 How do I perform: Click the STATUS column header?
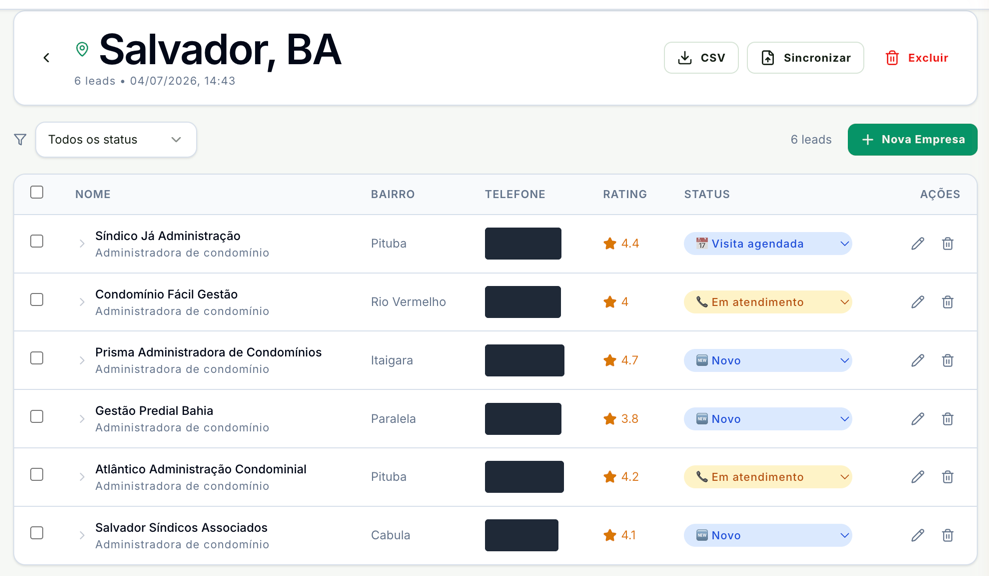pos(706,194)
